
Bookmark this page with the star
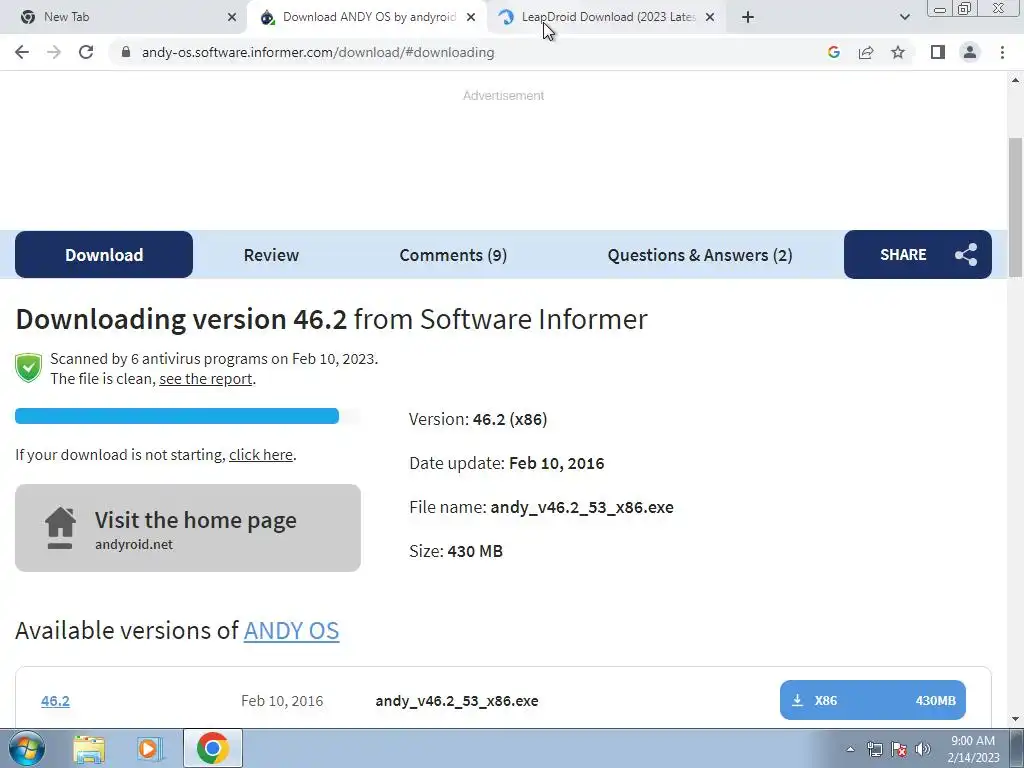[898, 52]
